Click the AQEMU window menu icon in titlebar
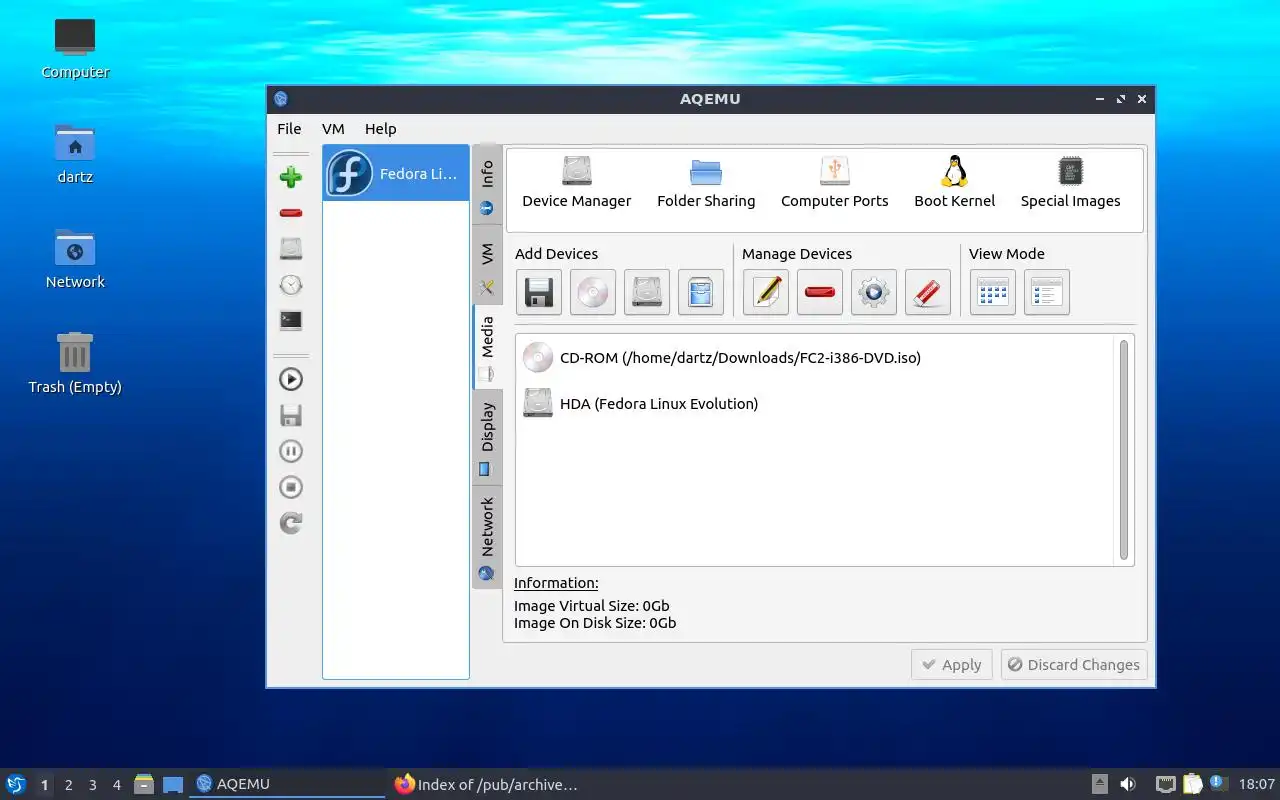 [281, 99]
